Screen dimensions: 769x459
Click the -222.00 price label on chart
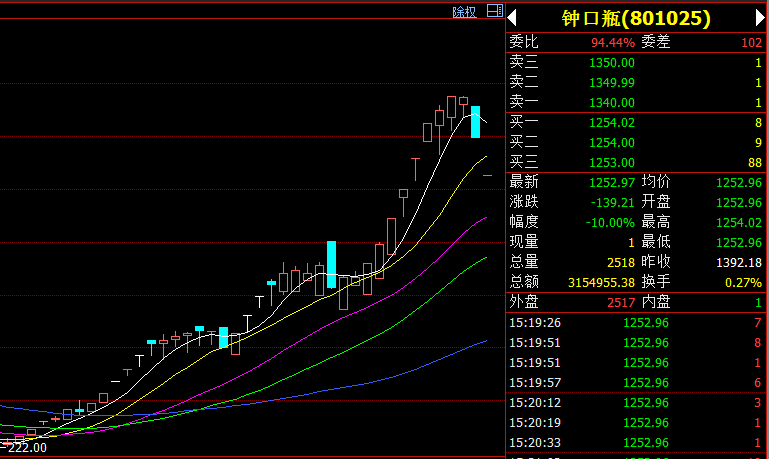pos(25,448)
